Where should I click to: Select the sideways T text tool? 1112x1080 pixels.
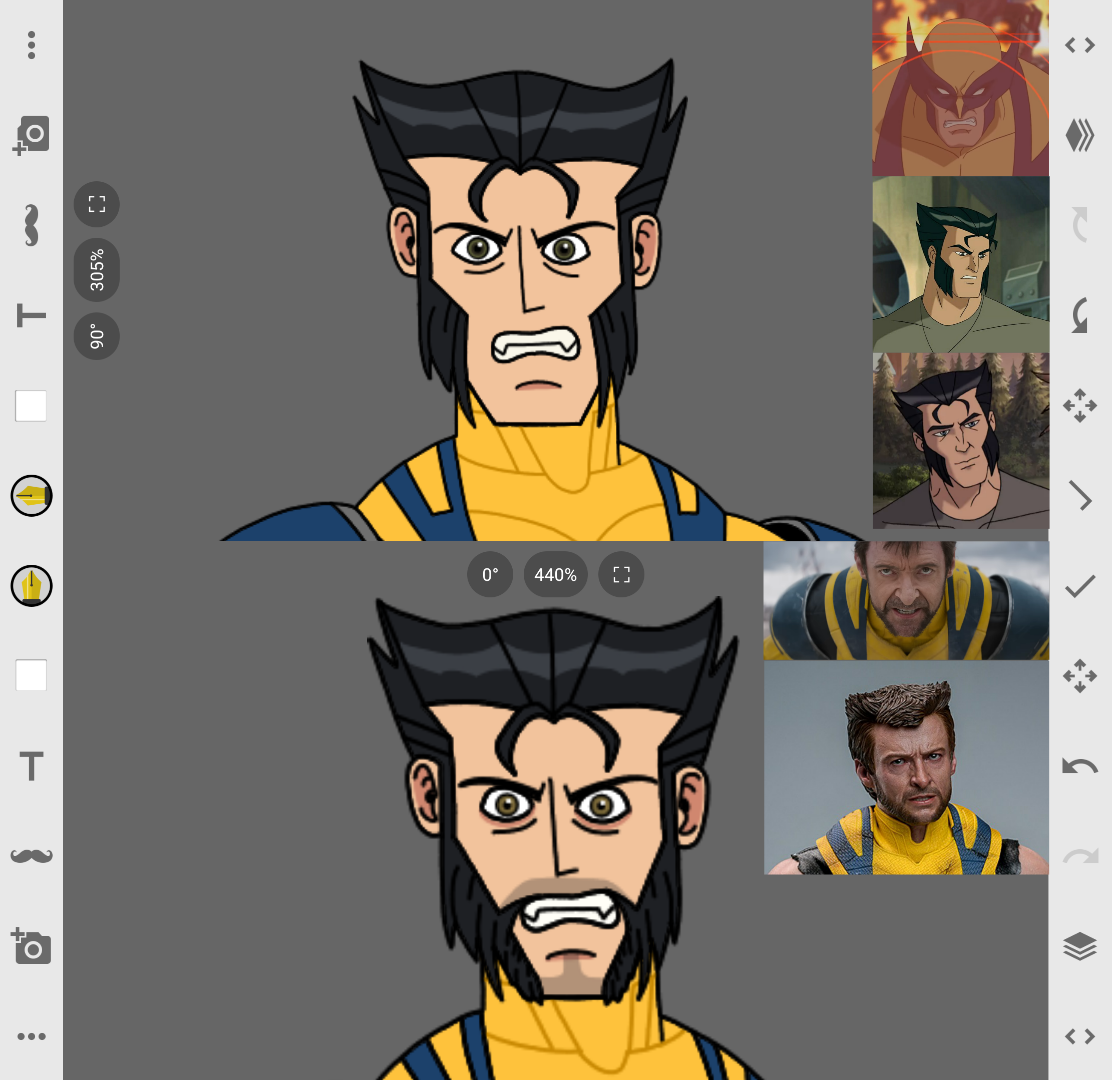pos(31,316)
